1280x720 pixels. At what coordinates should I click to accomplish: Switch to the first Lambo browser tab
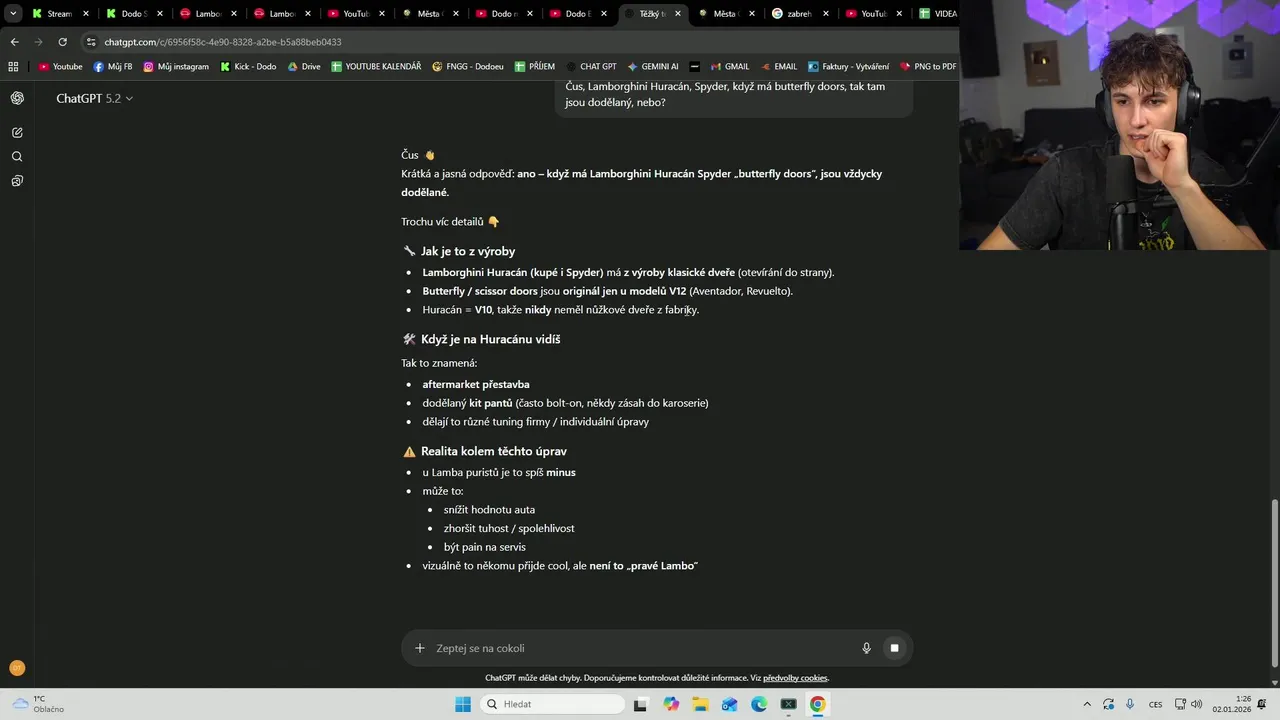(208, 14)
